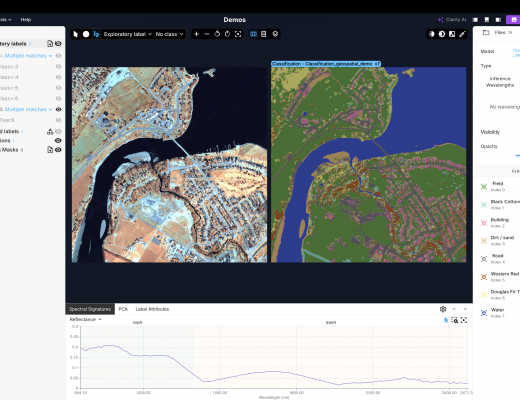Viewport: 520px width, 400px height.
Task: Expand bottom panel with down chevron
Action: coord(465,309)
